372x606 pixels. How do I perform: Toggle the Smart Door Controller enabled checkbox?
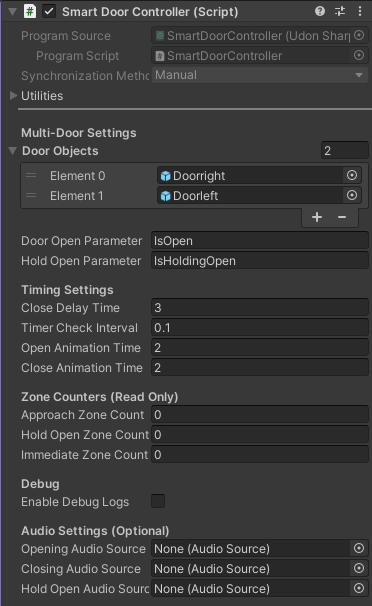(49, 11)
